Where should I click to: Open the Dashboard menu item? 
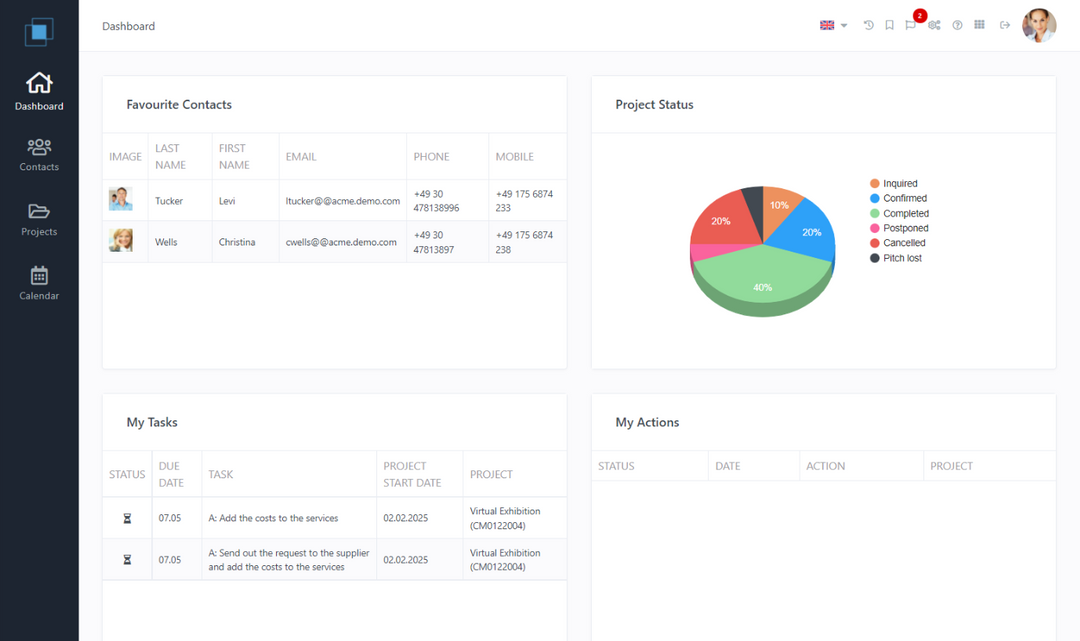(39, 91)
